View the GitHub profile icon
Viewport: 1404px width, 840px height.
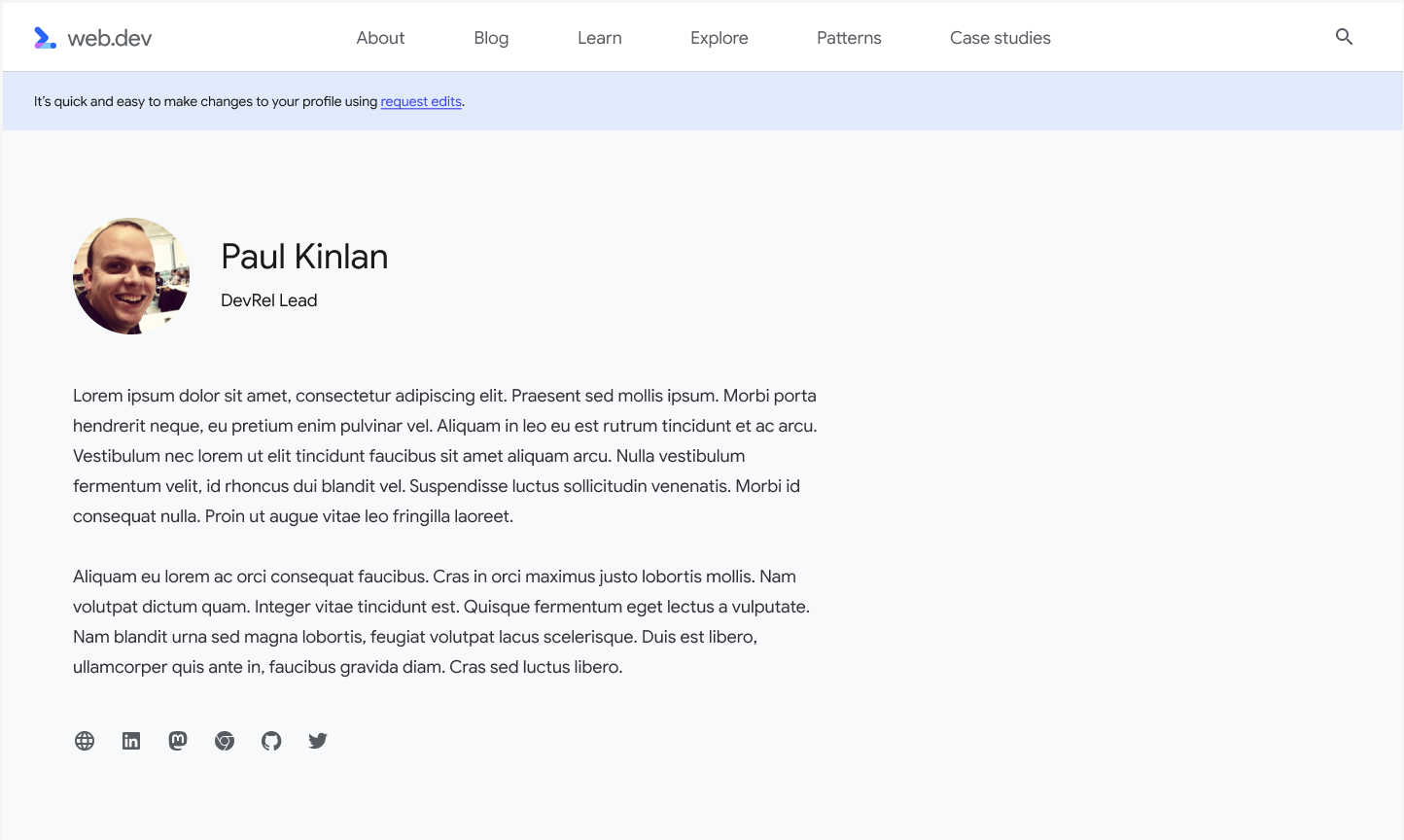coord(271,740)
